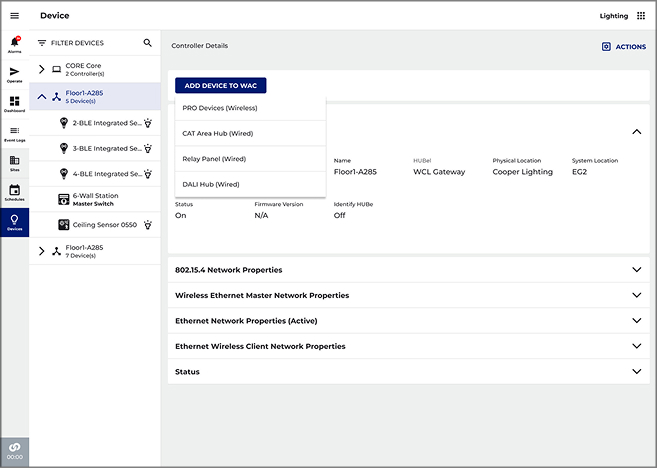Image resolution: width=657 pixels, height=468 pixels.
Task: Click the Lighting label in header
Action: (x=613, y=16)
